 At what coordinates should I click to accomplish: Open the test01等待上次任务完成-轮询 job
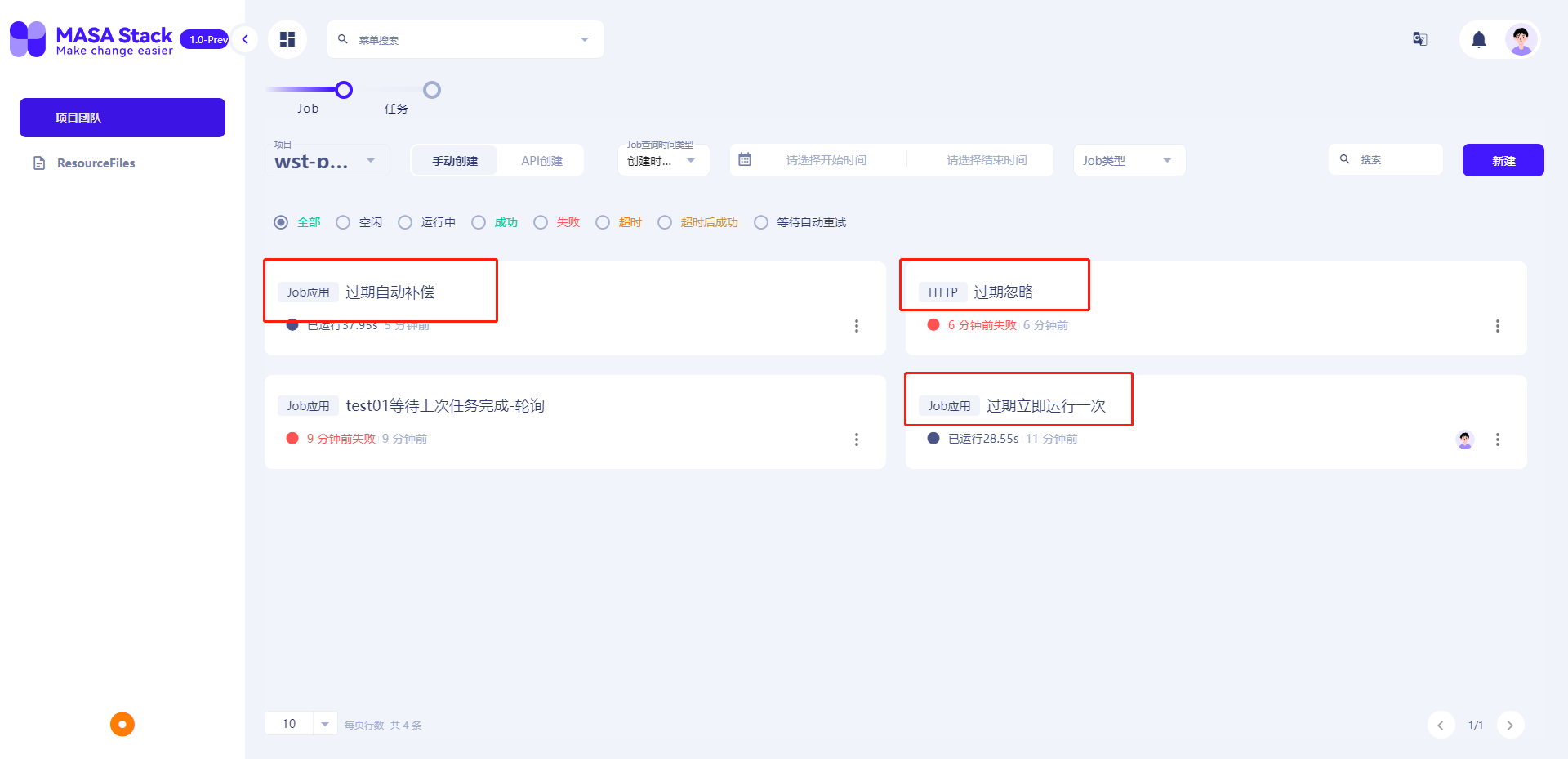445,406
